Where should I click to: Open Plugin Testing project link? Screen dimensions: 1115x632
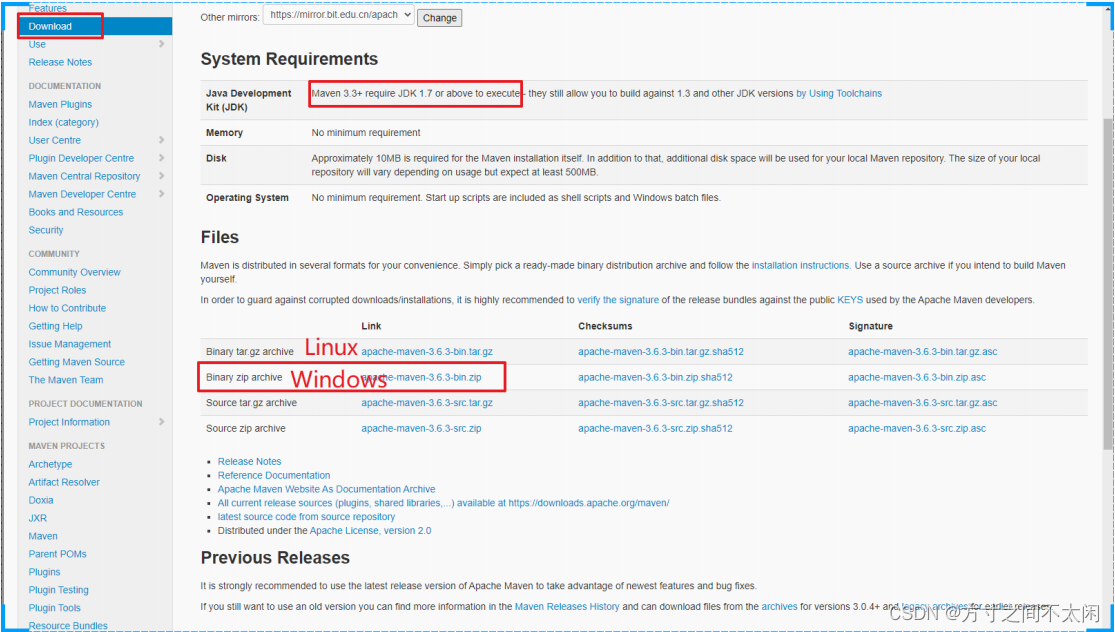click(58, 589)
